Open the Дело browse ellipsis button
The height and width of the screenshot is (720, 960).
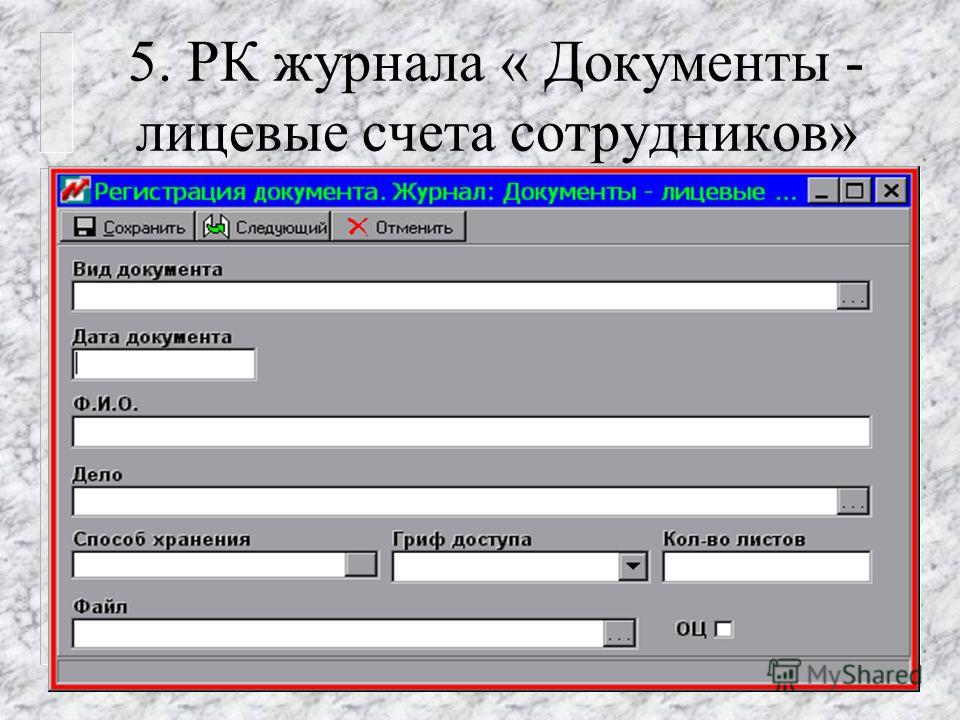(x=853, y=501)
